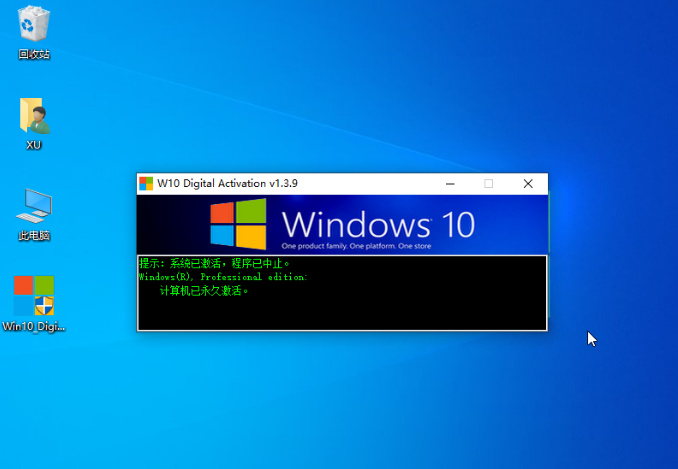Click the large Windows 10 banner text
Image resolution: width=678 pixels, height=469 pixels.
[x=378, y=222]
